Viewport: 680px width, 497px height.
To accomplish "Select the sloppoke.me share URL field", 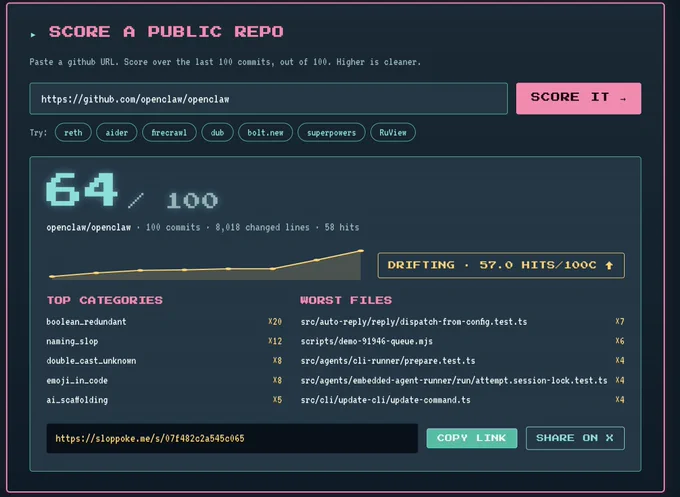I will (x=232, y=438).
